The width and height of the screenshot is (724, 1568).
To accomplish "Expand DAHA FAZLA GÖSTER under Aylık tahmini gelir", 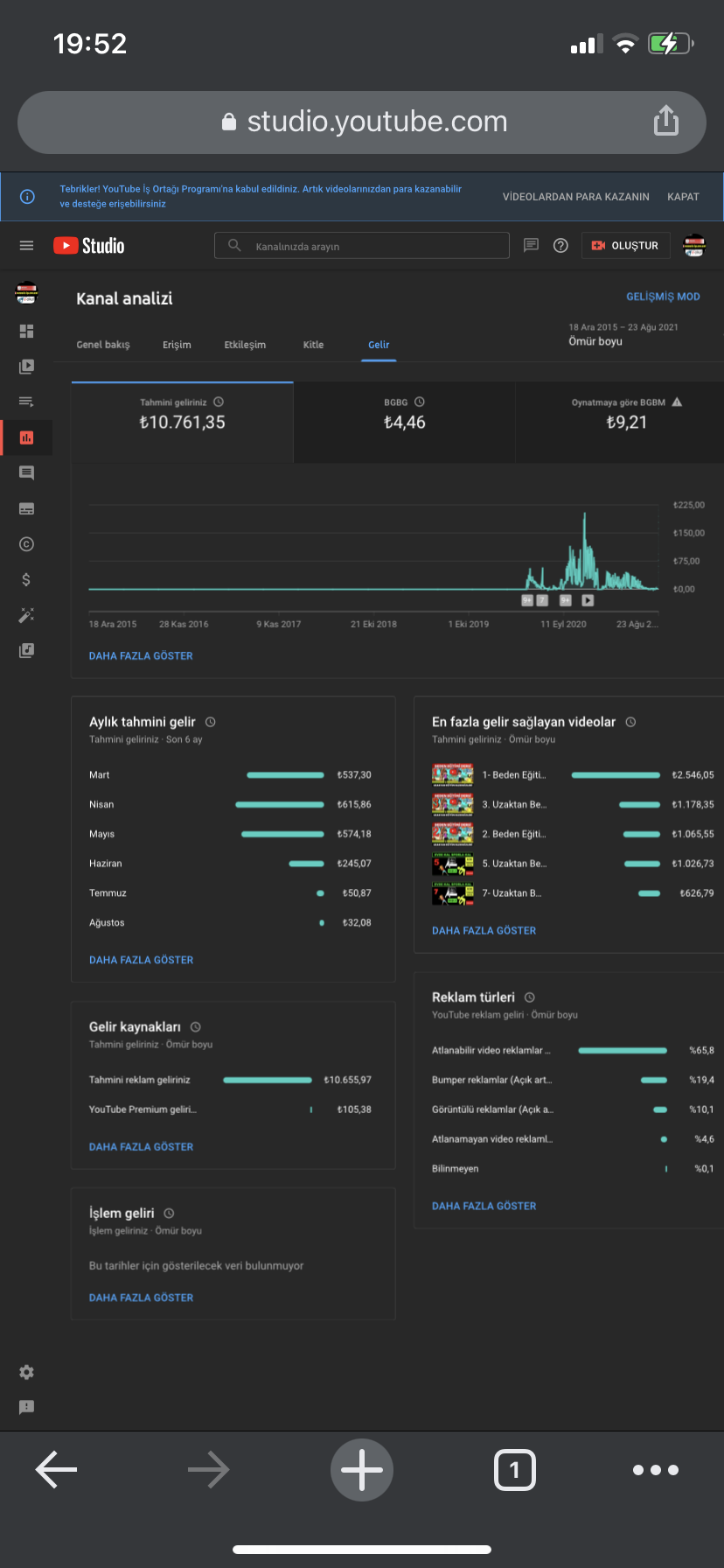I will click(x=141, y=960).
